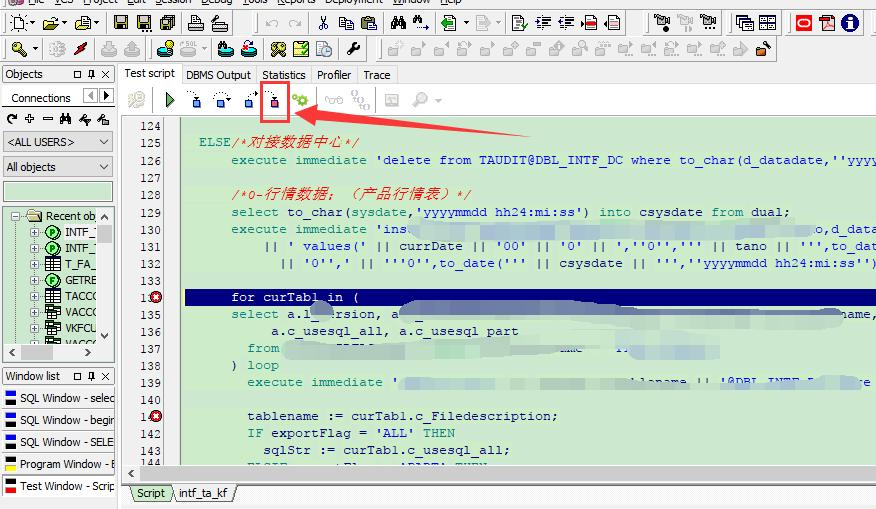
Task: Select the Test script tab
Action: [149, 74]
